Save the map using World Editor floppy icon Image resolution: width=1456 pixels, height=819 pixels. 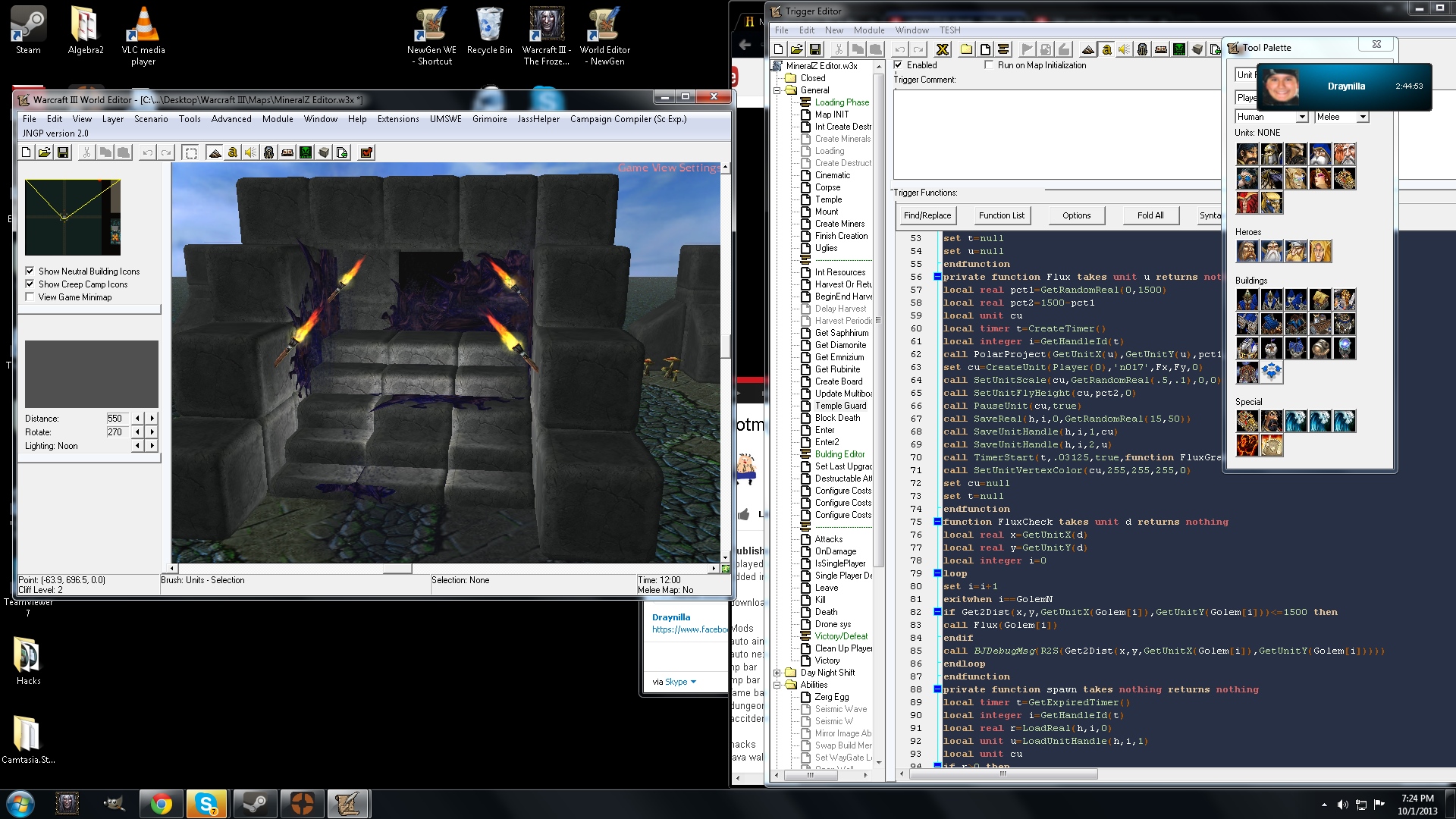(x=63, y=152)
